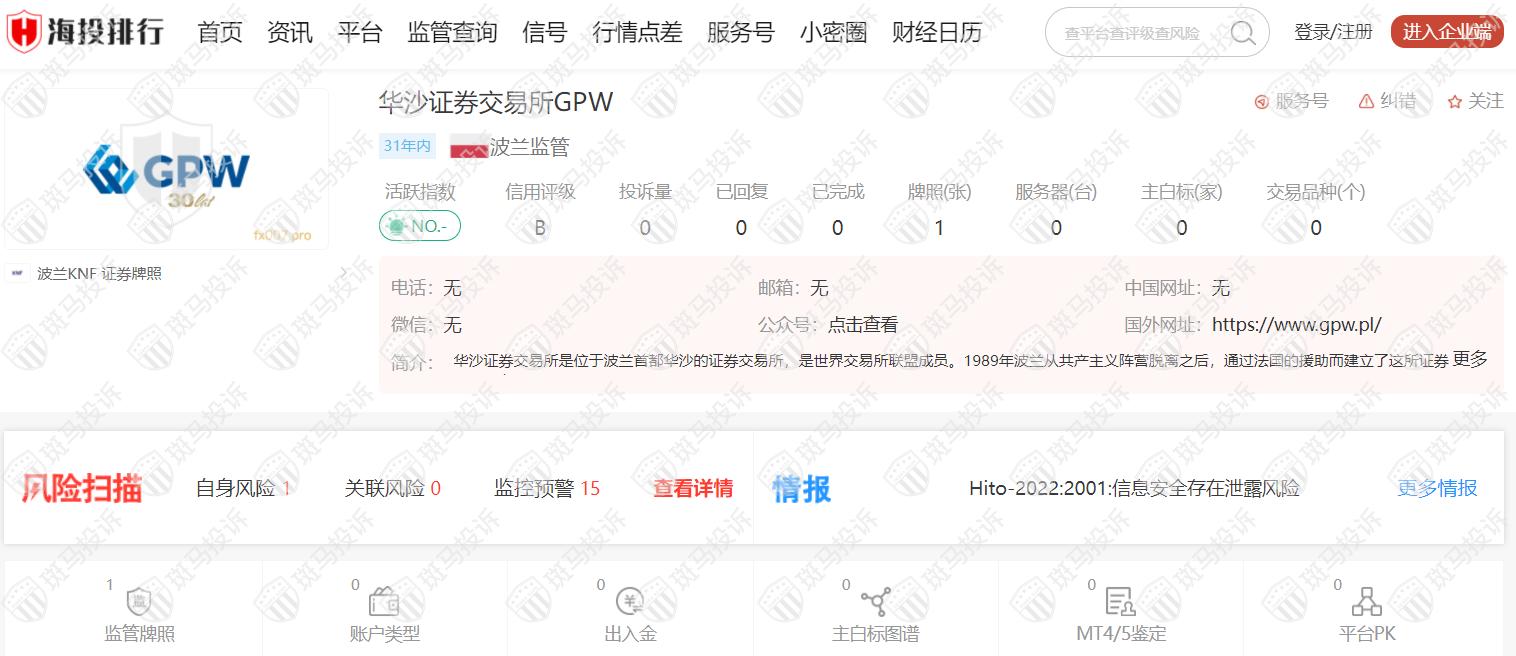Go to 财经日历 in navigation
The image size is (1516, 656).
(x=936, y=33)
